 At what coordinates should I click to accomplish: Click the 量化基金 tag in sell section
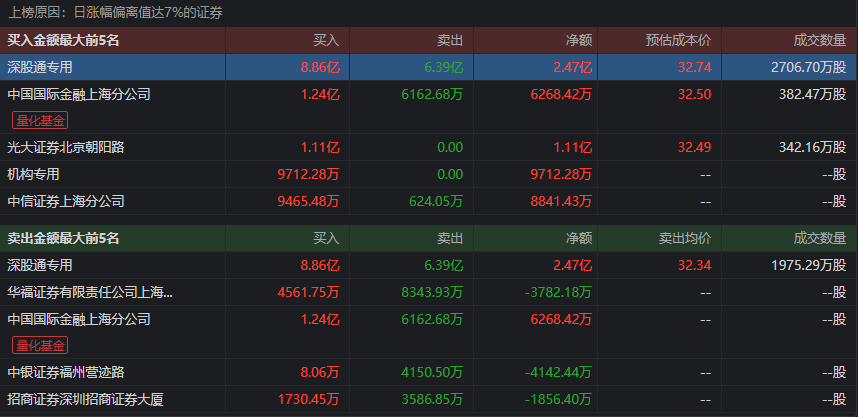point(40,345)
